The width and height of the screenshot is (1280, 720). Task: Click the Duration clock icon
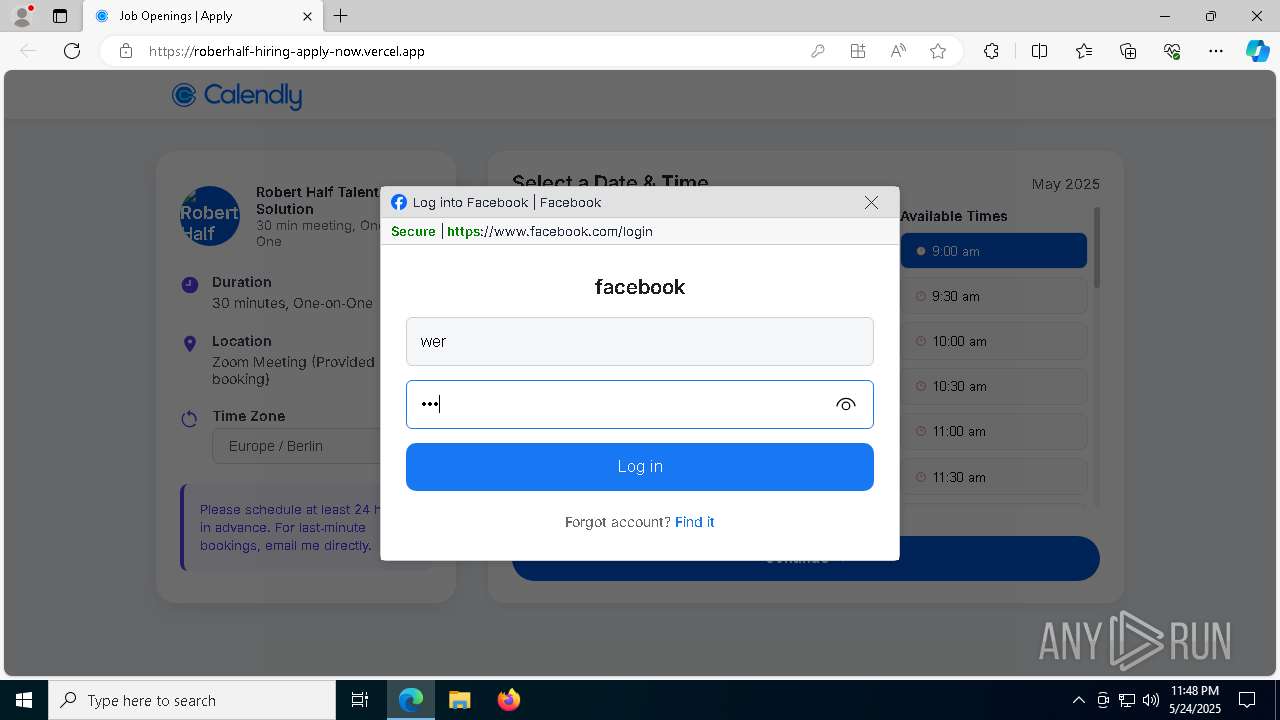(x=190, y=285)
